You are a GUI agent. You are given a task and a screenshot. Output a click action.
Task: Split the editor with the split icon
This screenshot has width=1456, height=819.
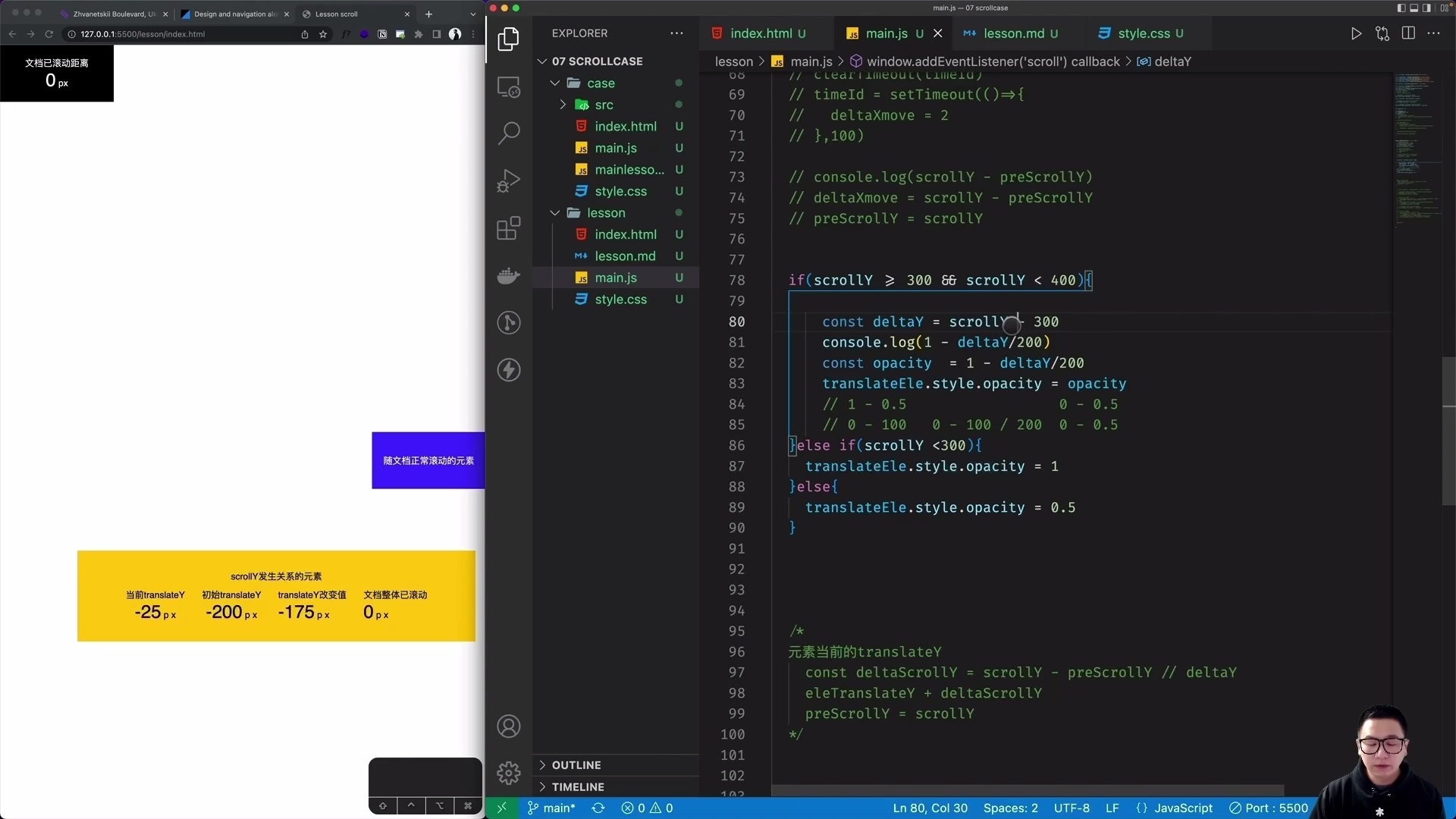click(1408, 33)
